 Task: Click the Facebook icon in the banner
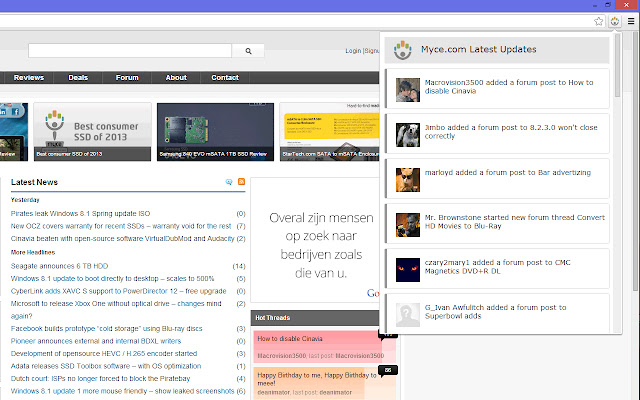(16, 111)
